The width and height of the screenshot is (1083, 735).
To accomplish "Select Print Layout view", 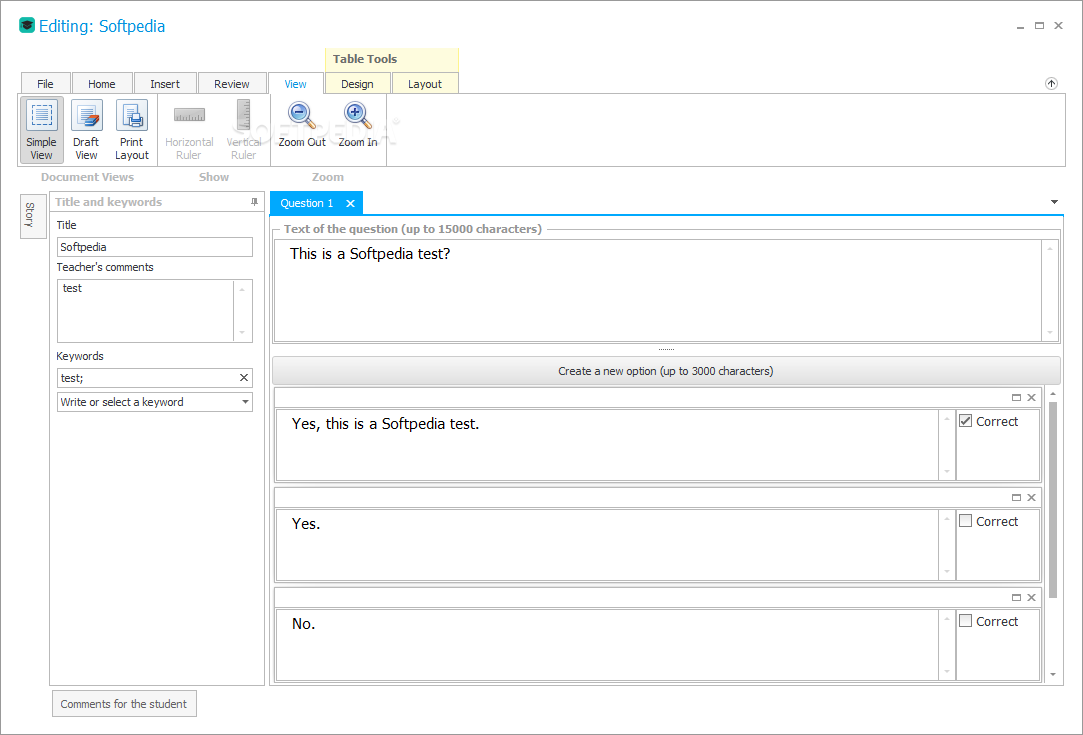I will tap(132, 130).
